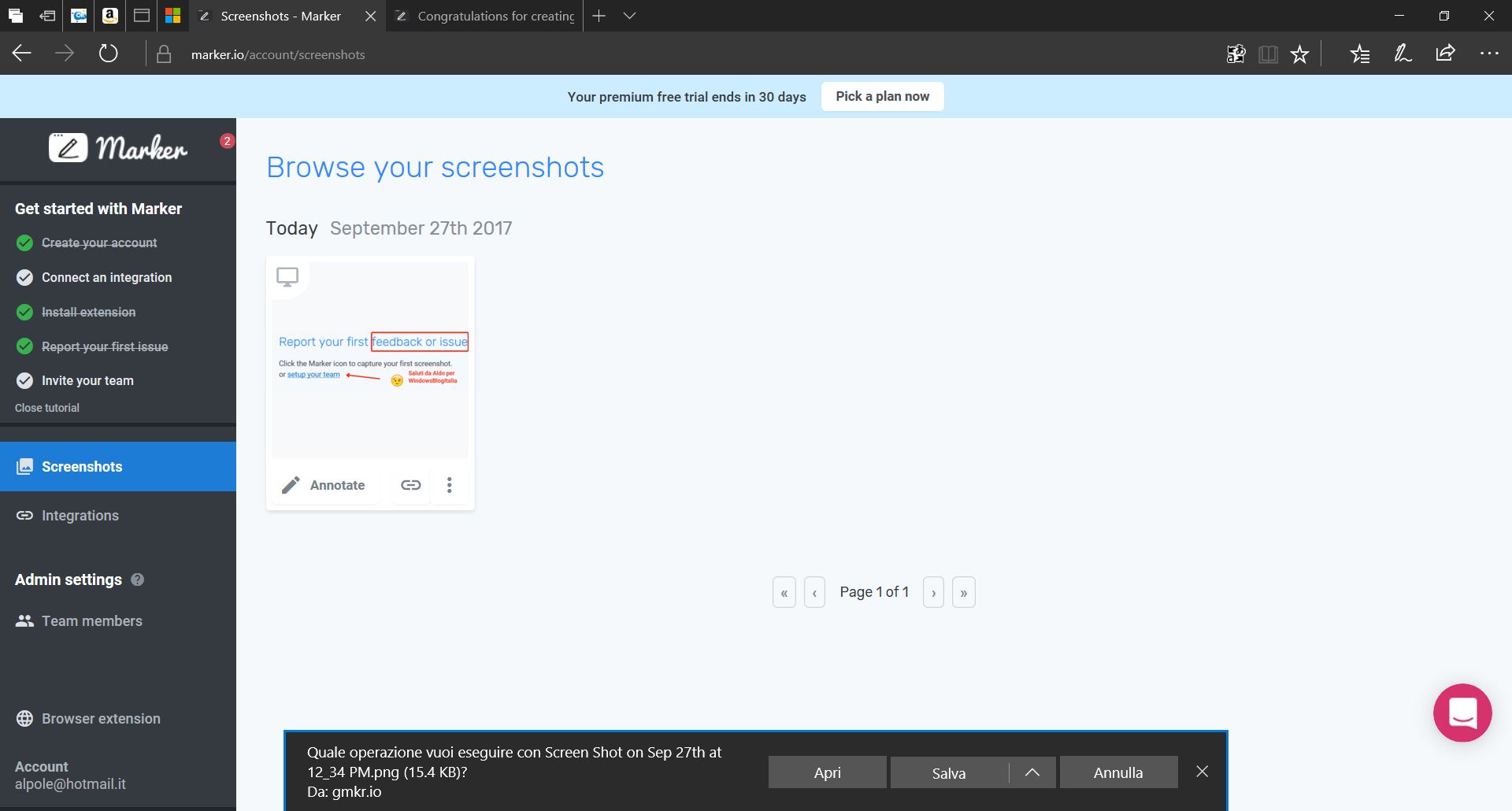Go to next page arrow

pyautogui.click(x=933, y=592)
